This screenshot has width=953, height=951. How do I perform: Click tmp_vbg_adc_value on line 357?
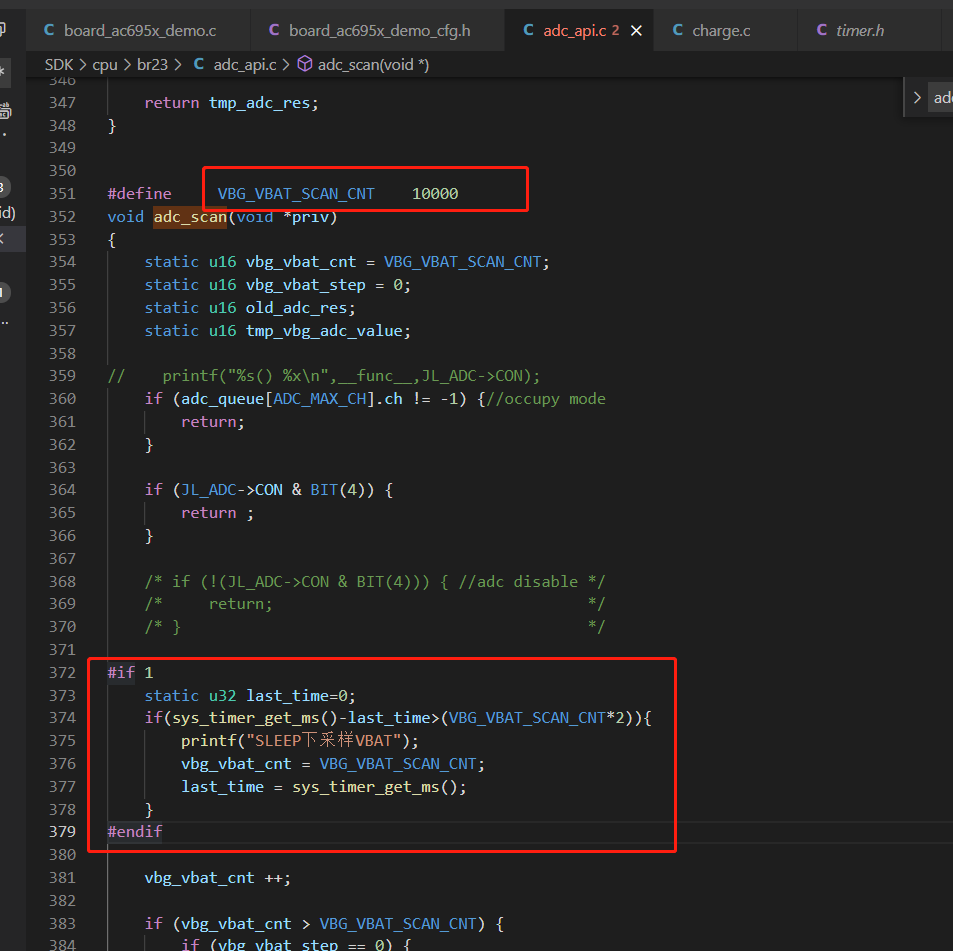pyautogui.click(x=324, y=331)
